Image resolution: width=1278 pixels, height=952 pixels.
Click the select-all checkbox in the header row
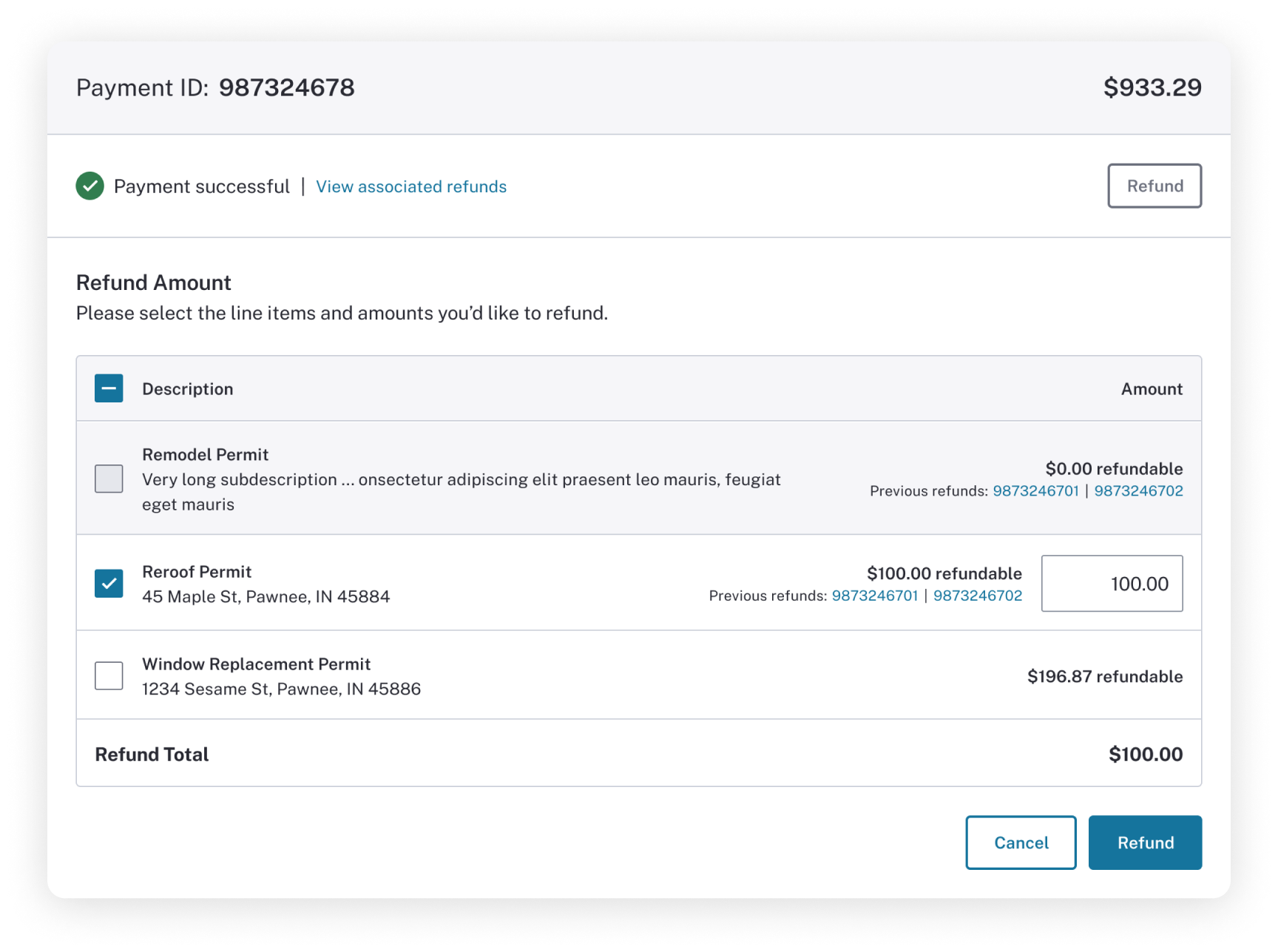(108, 388)
